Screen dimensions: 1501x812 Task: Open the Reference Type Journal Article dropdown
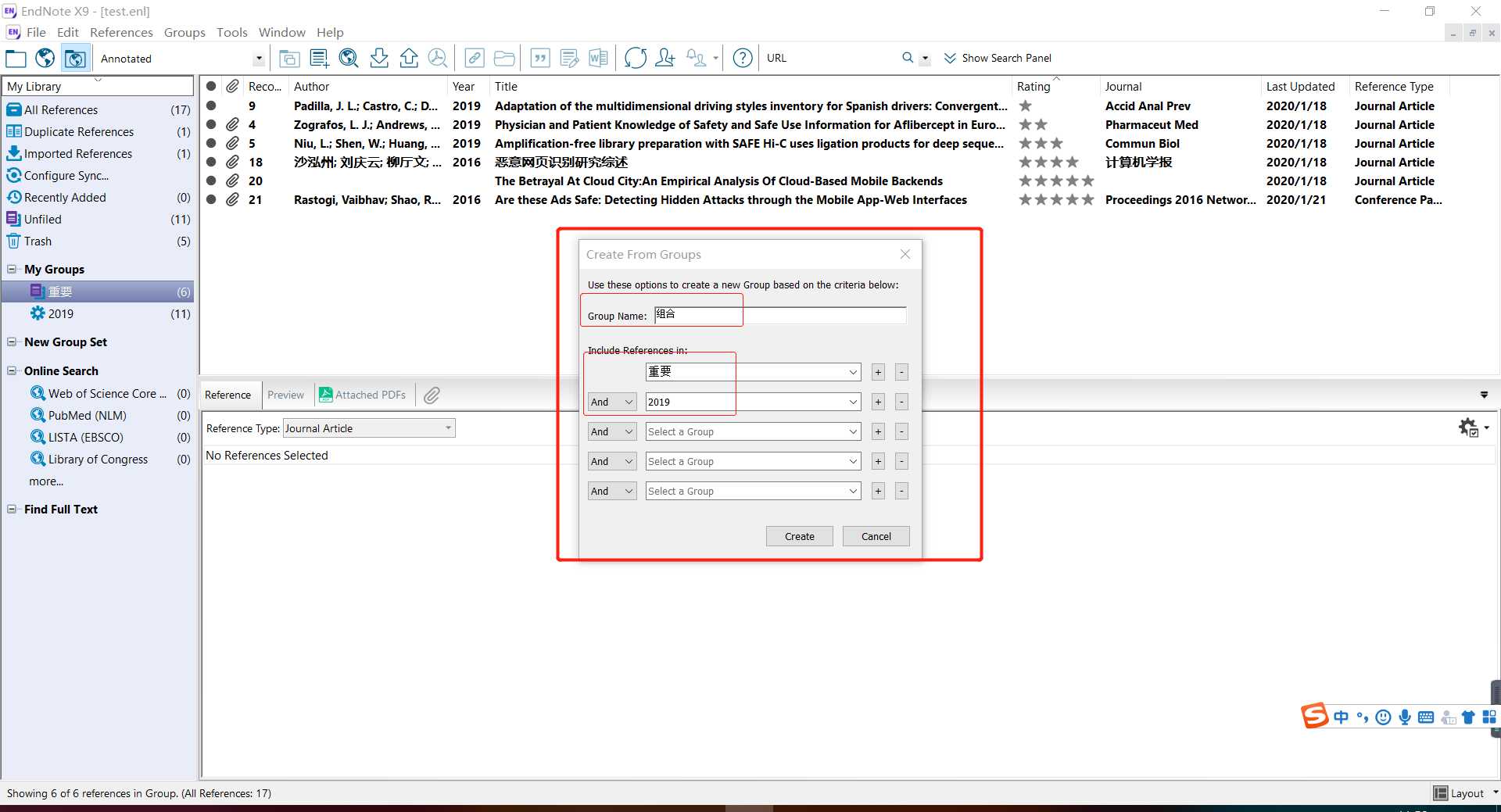pyautogui.click(x=369, y=428)
